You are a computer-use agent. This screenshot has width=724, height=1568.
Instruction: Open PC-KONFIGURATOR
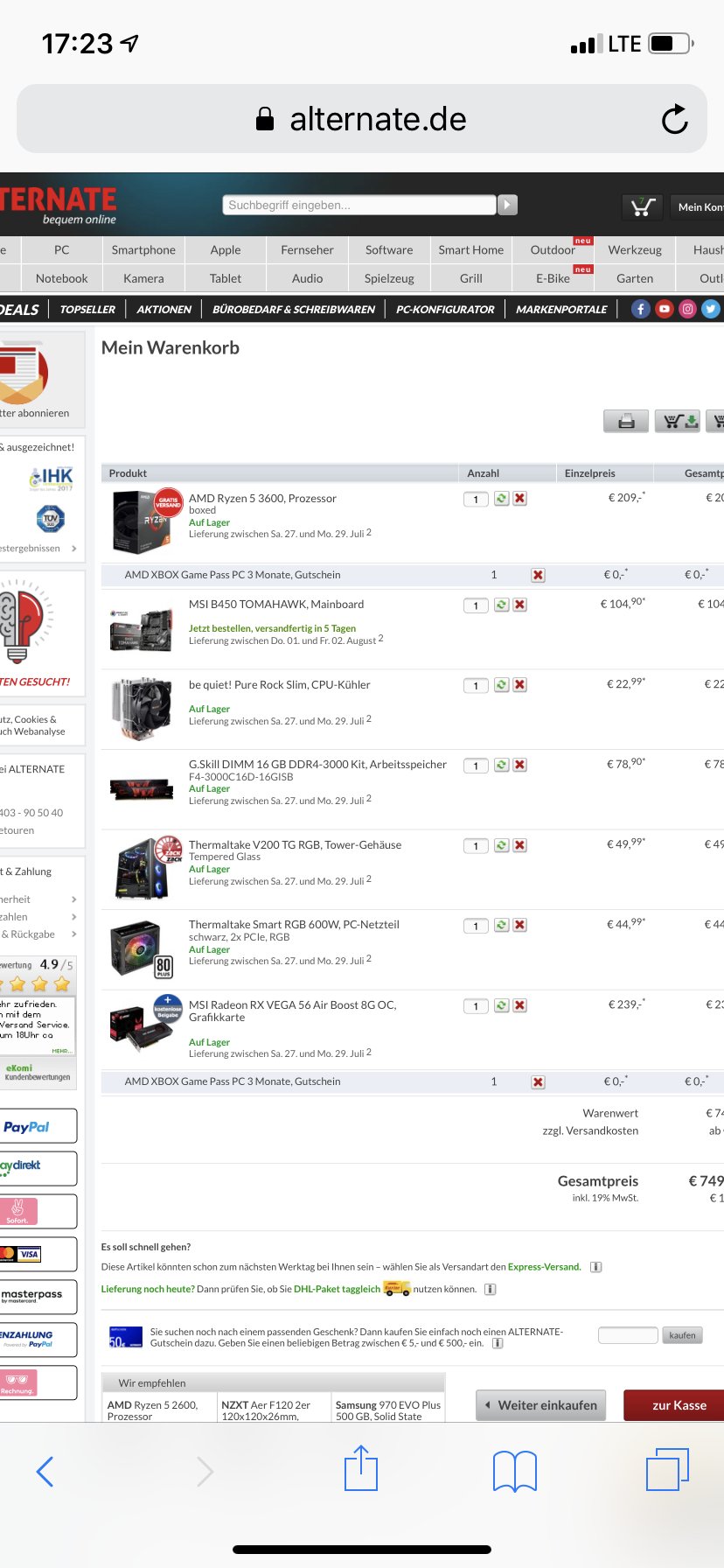pos(445,310)
